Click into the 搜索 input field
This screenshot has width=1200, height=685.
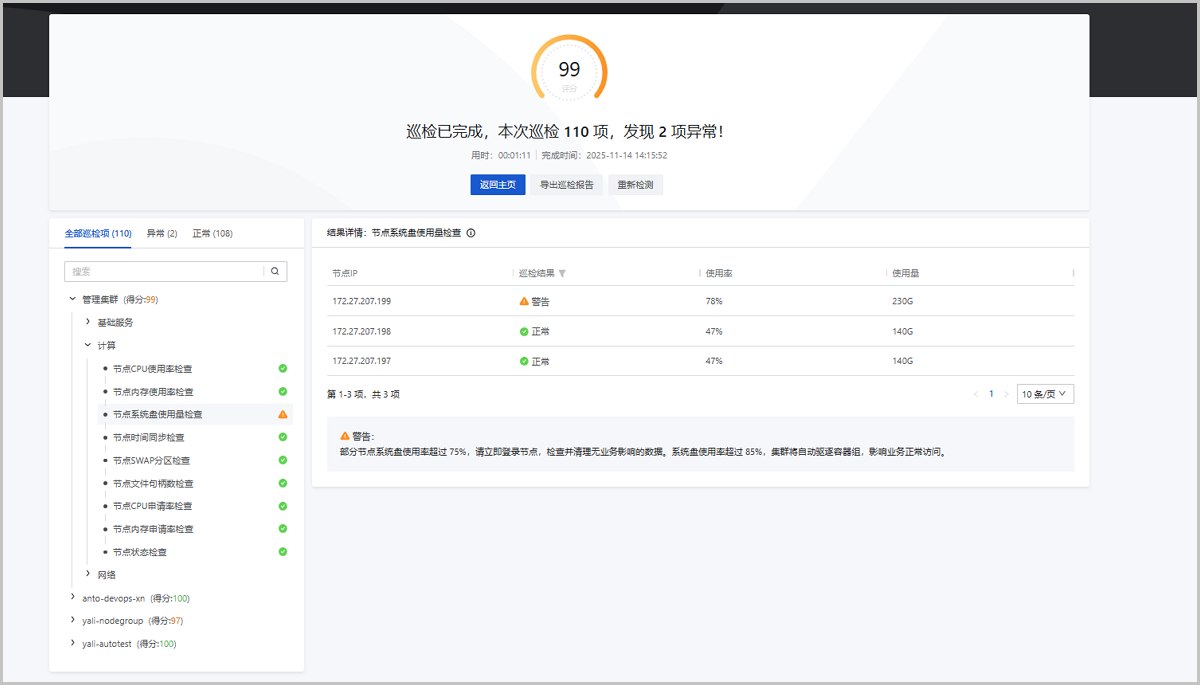[x=165, y=271]
